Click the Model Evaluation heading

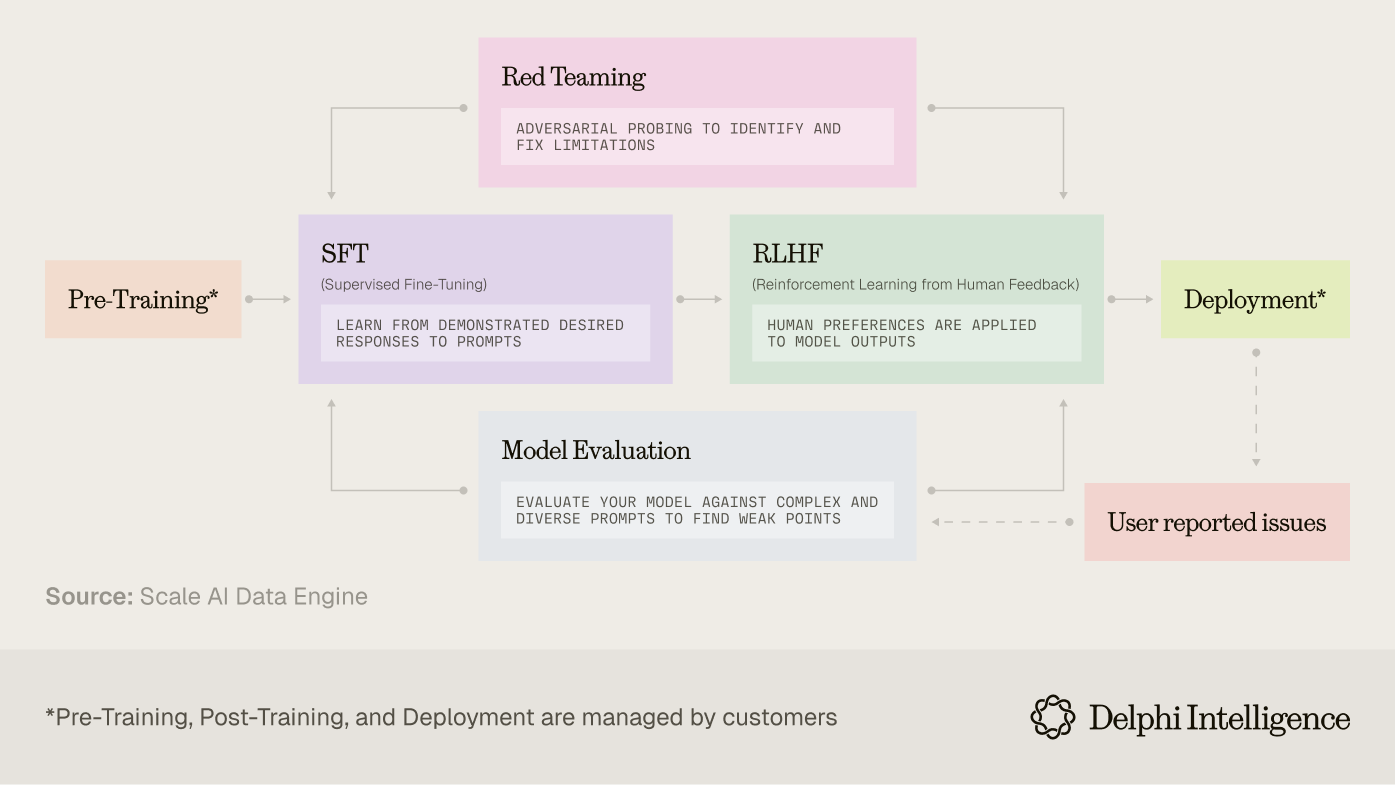coord(596,450)
